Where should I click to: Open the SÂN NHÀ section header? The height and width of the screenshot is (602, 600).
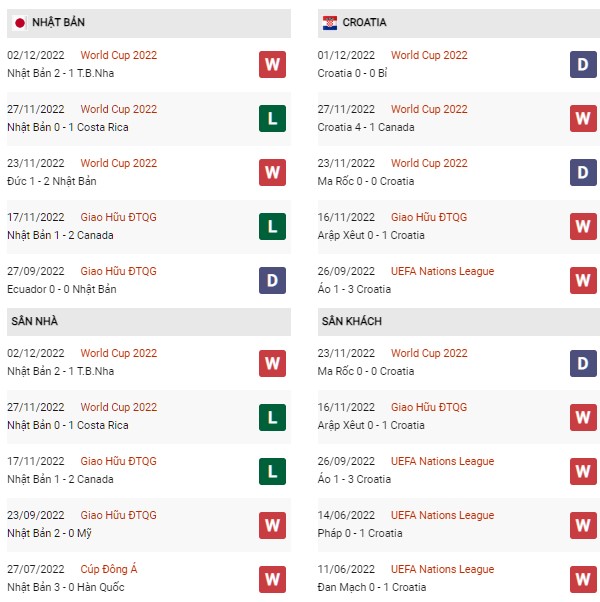(x=149, y=322)
